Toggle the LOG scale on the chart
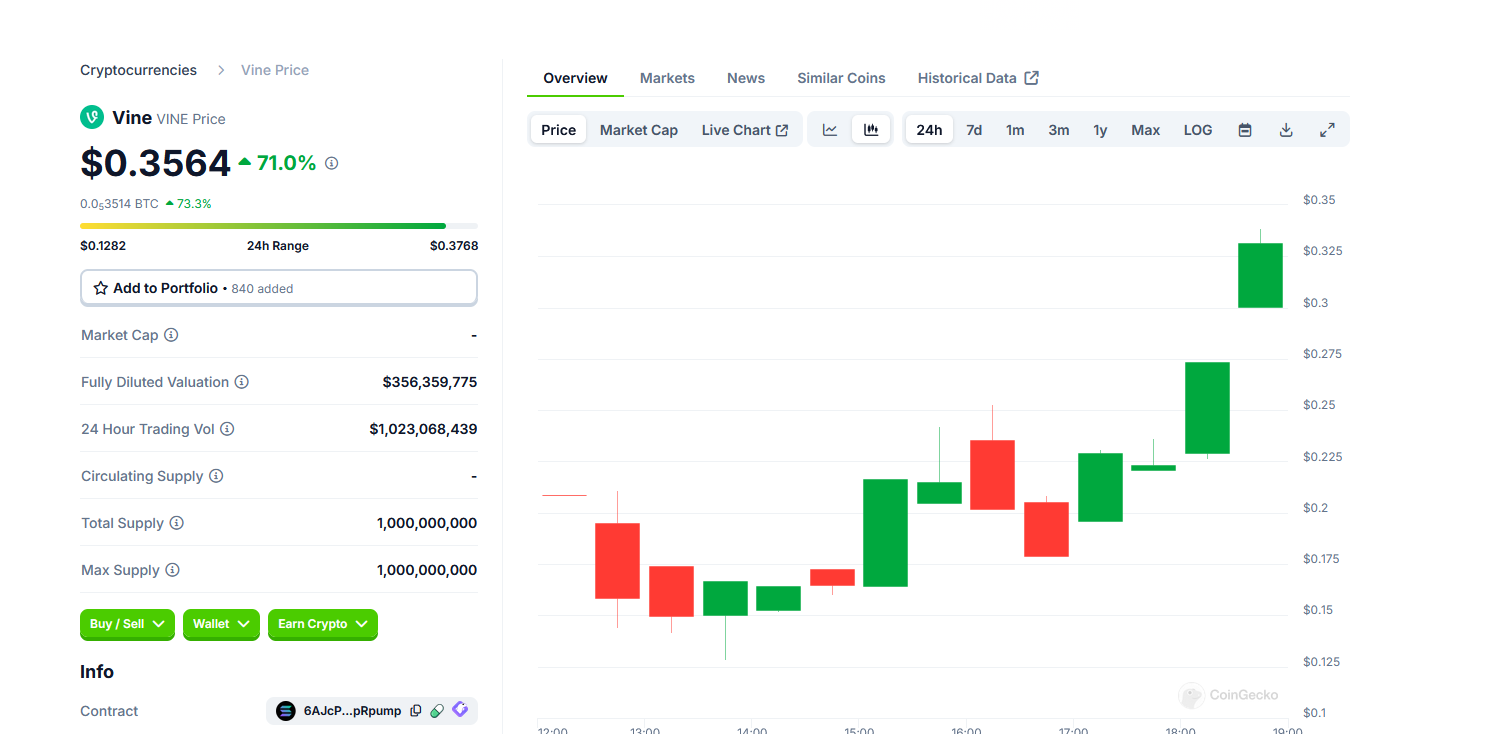Viewport: 1493px width, 734px height. tap(1198, 130)
